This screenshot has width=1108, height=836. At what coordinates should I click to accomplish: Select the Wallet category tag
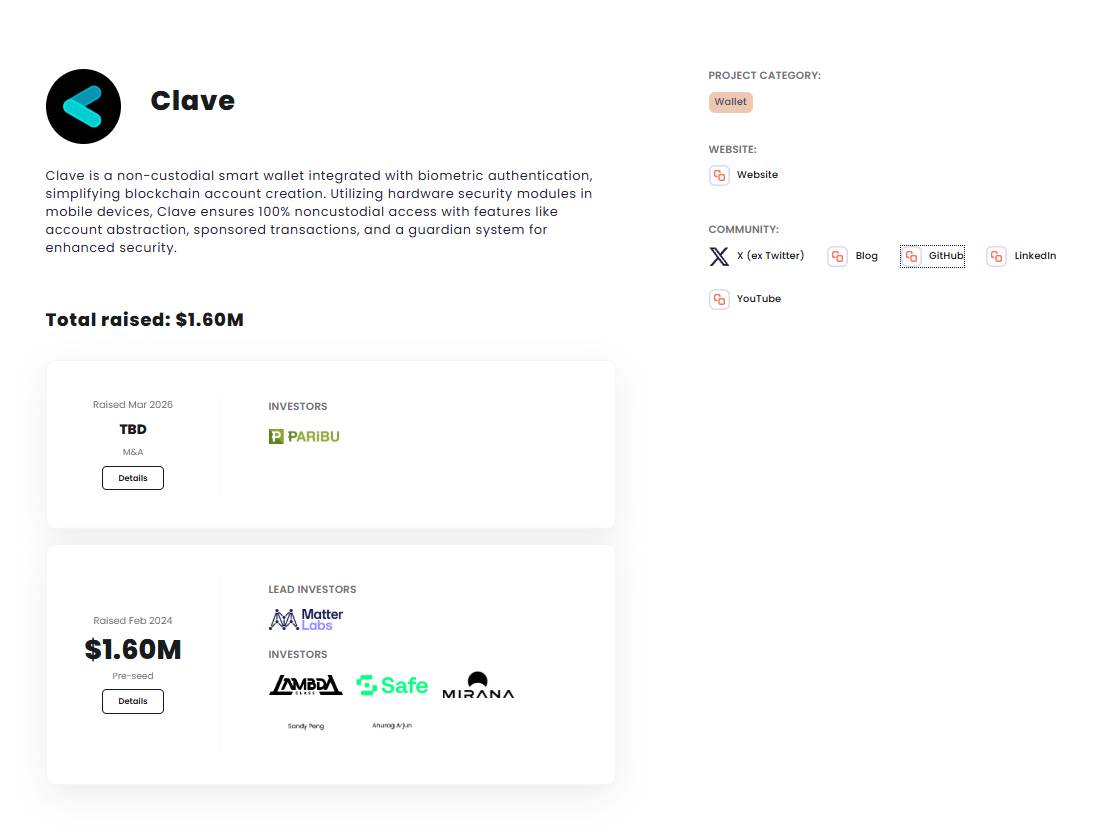[x=730, y=101]
